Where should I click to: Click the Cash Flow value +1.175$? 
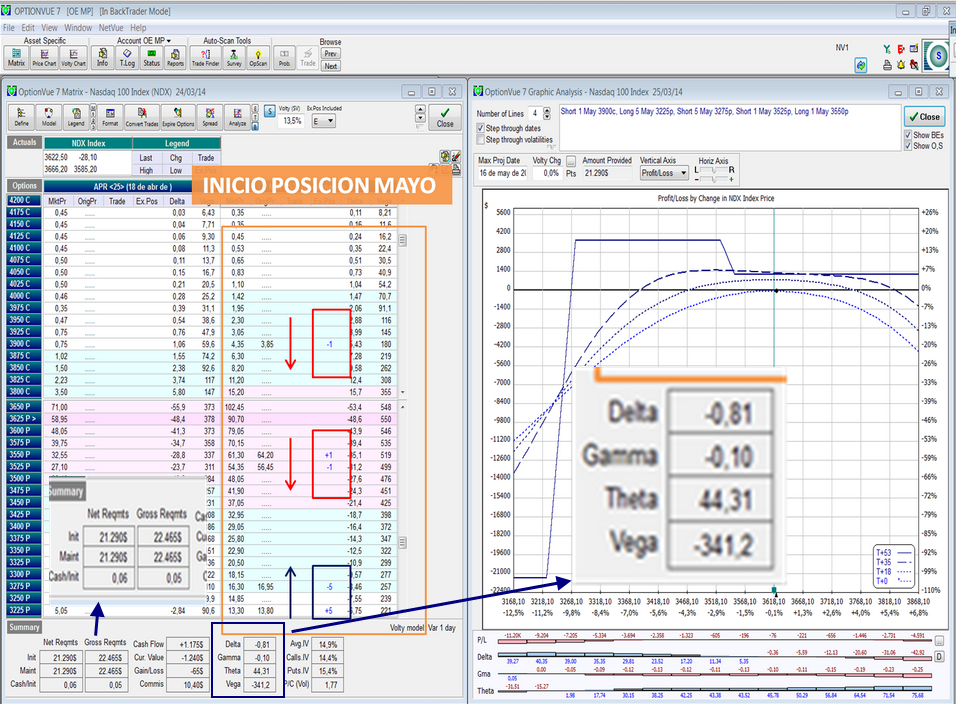point(188,644)
